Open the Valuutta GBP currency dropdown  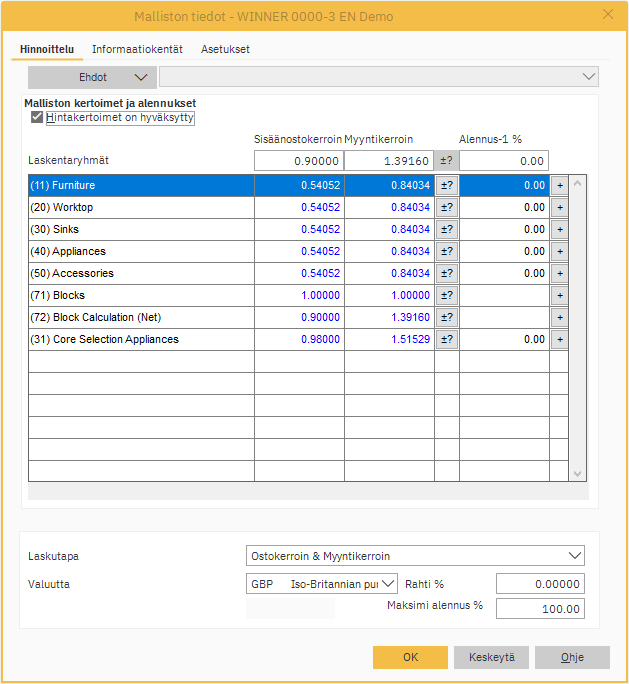321,584
